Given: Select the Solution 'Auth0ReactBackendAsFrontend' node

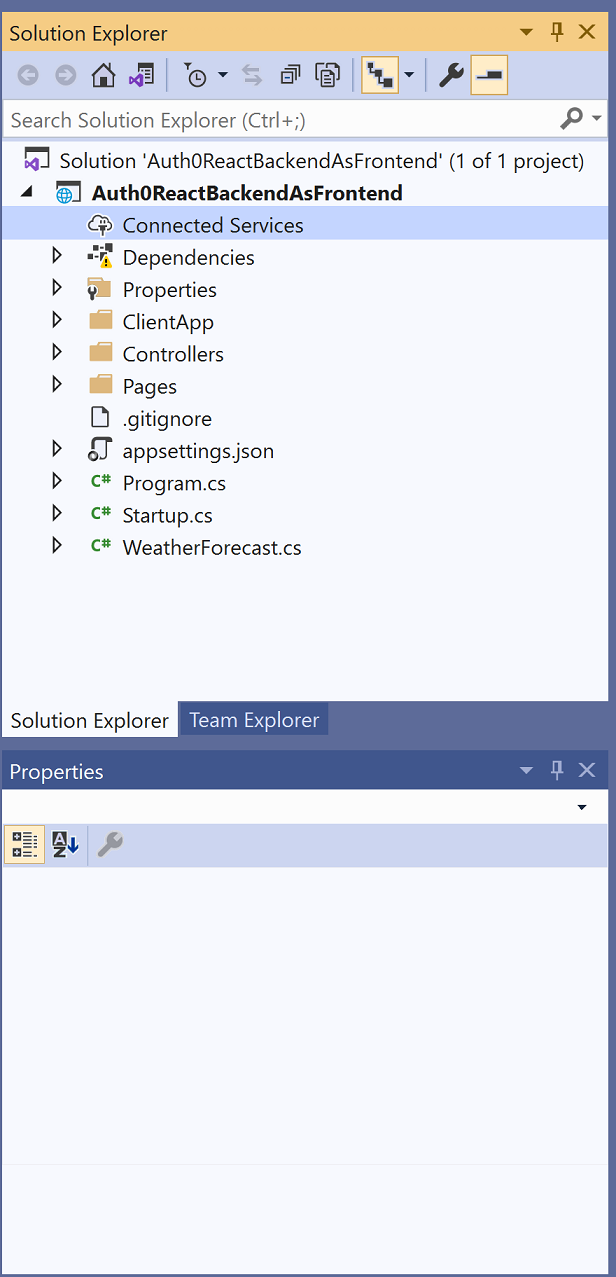Looking at the screenshot, I should pos(321,160).
